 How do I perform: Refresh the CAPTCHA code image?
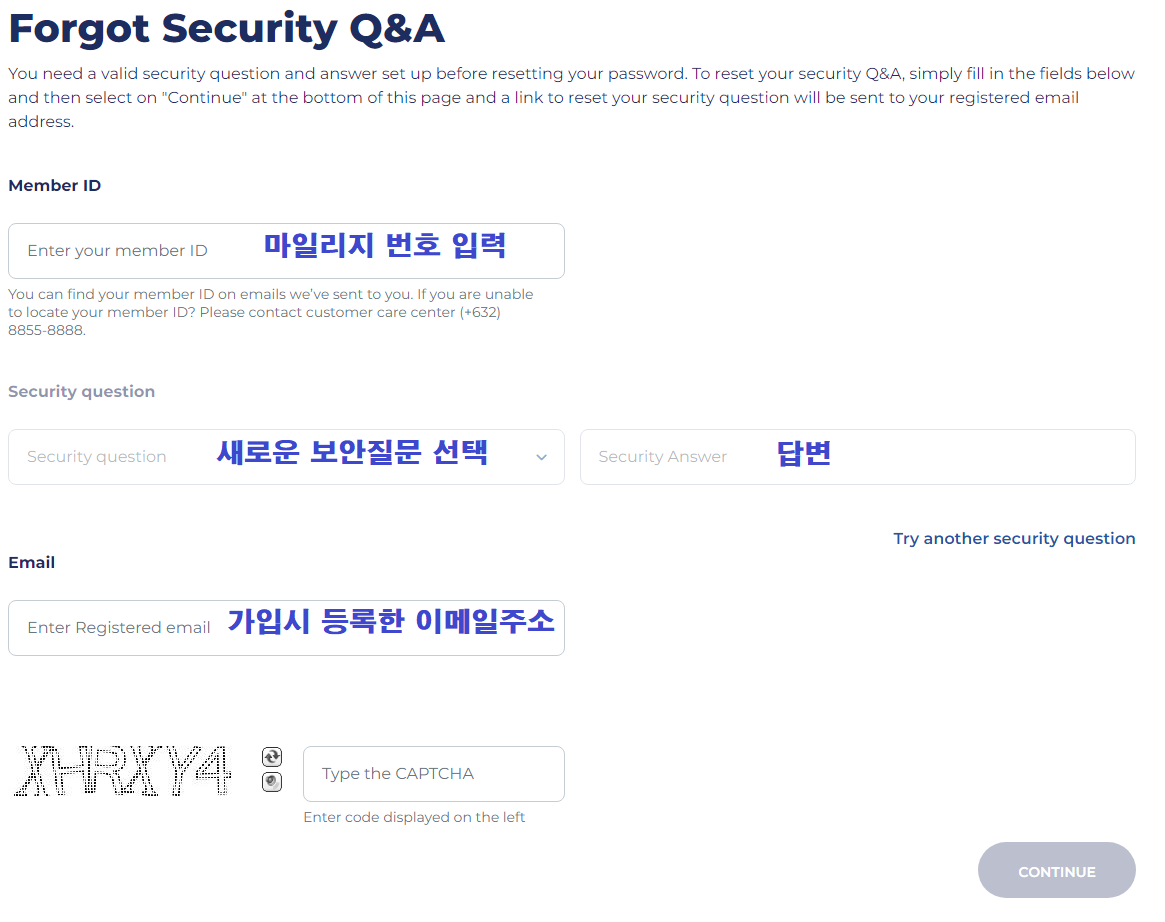pos(272,757)
